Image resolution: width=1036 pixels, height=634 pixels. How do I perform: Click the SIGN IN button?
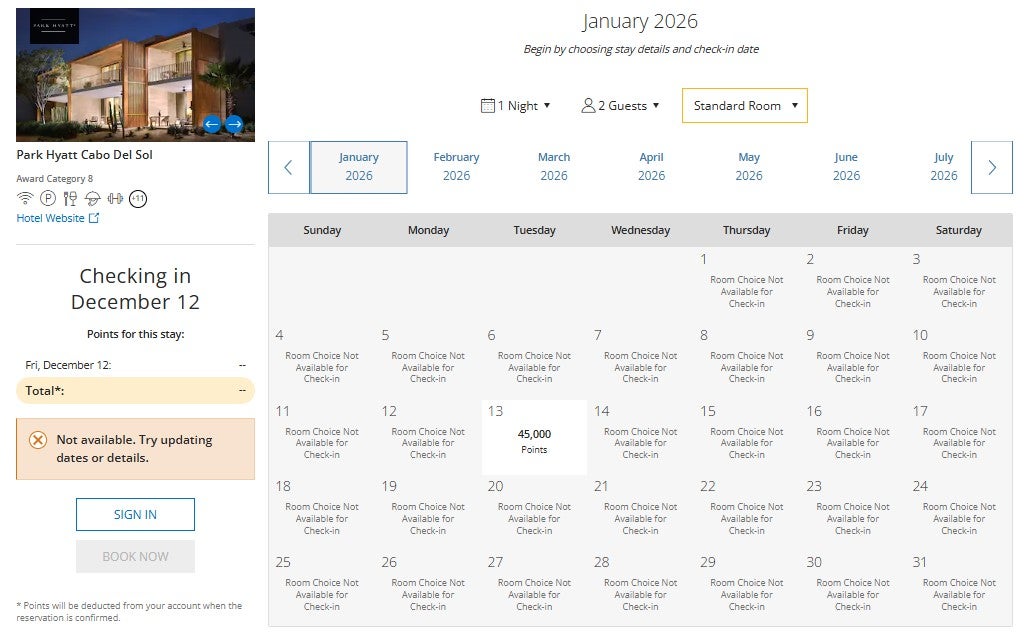135,515
